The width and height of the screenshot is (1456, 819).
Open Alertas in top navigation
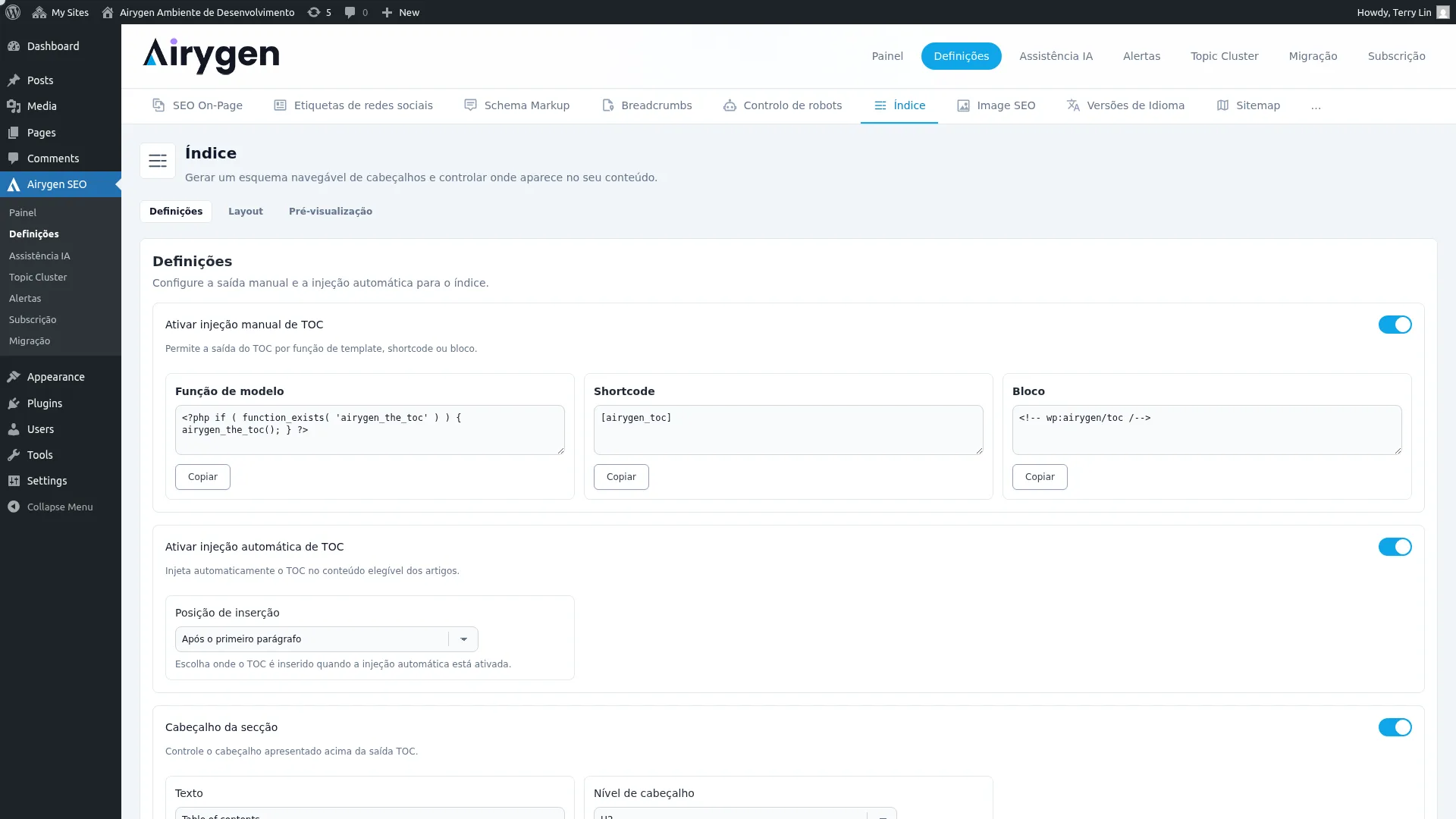pyautogui.click(x=1141, y=56)
